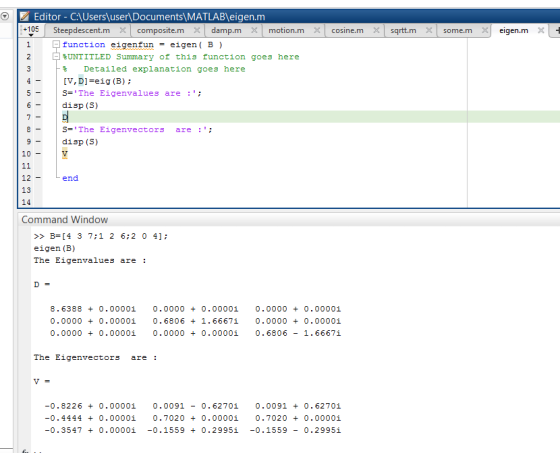The height and width of the screenshot is (453, 560).
Task: Close the damp.m tab
Action: tap(254, 30)
